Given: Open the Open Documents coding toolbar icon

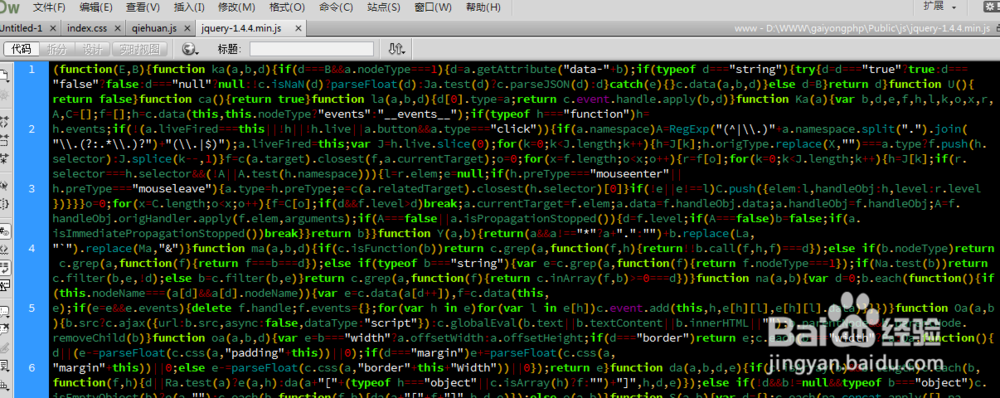Looking at the screenshot, I should [4, 75].
